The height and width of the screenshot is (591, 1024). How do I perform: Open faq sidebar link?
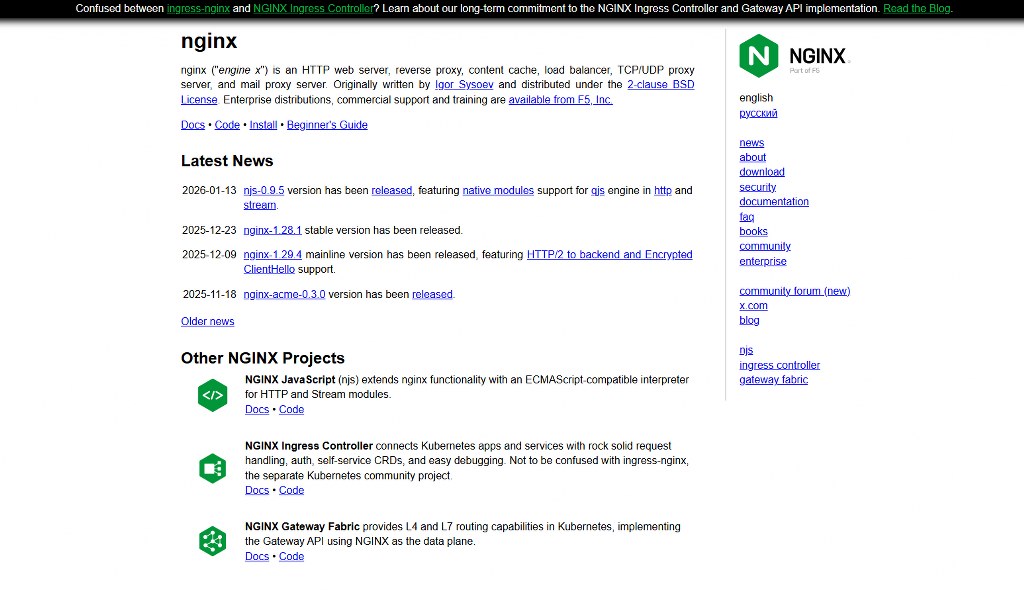tap(746, 217)
